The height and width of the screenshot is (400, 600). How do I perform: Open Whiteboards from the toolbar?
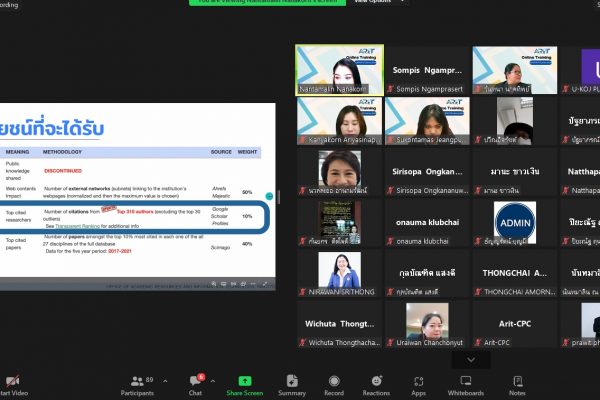coord(466,385)
